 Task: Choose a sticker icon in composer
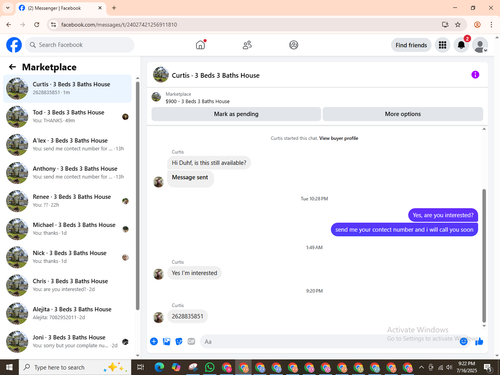179,341
